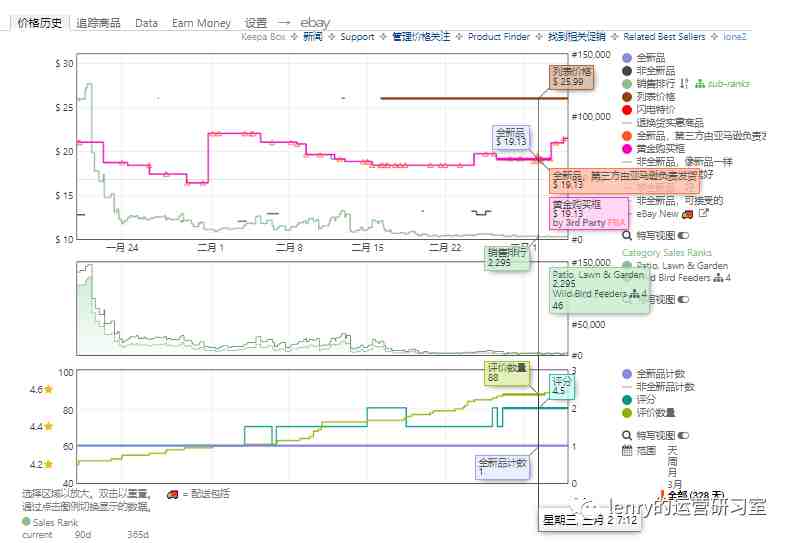Image resolution: width=792 pixels, height=543 pixels.
Task: Click the eBay New external link icon
Action: [703, 213]
